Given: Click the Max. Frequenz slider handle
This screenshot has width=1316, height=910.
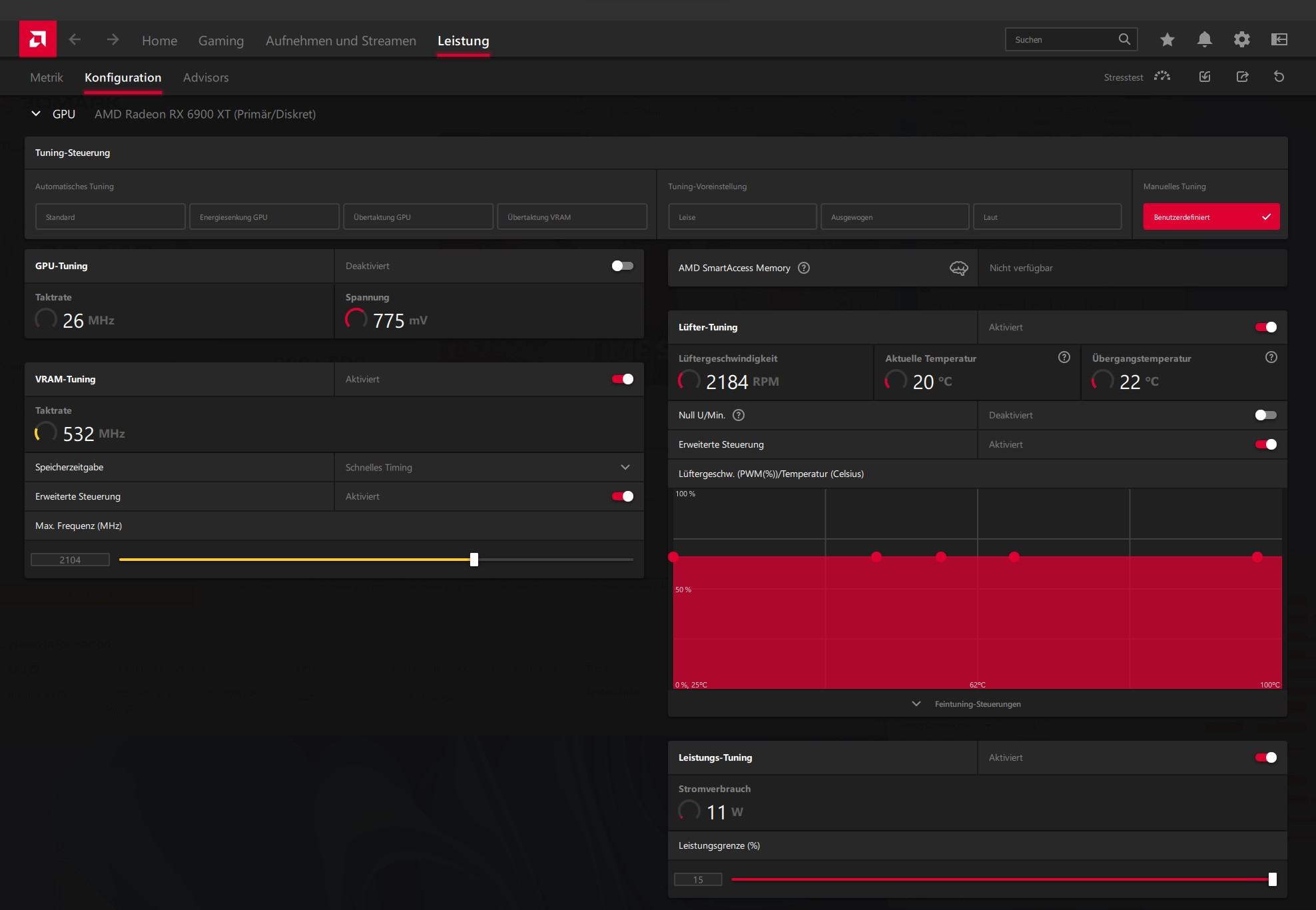Looking at the screenshot, I should [x=474, y=560].
